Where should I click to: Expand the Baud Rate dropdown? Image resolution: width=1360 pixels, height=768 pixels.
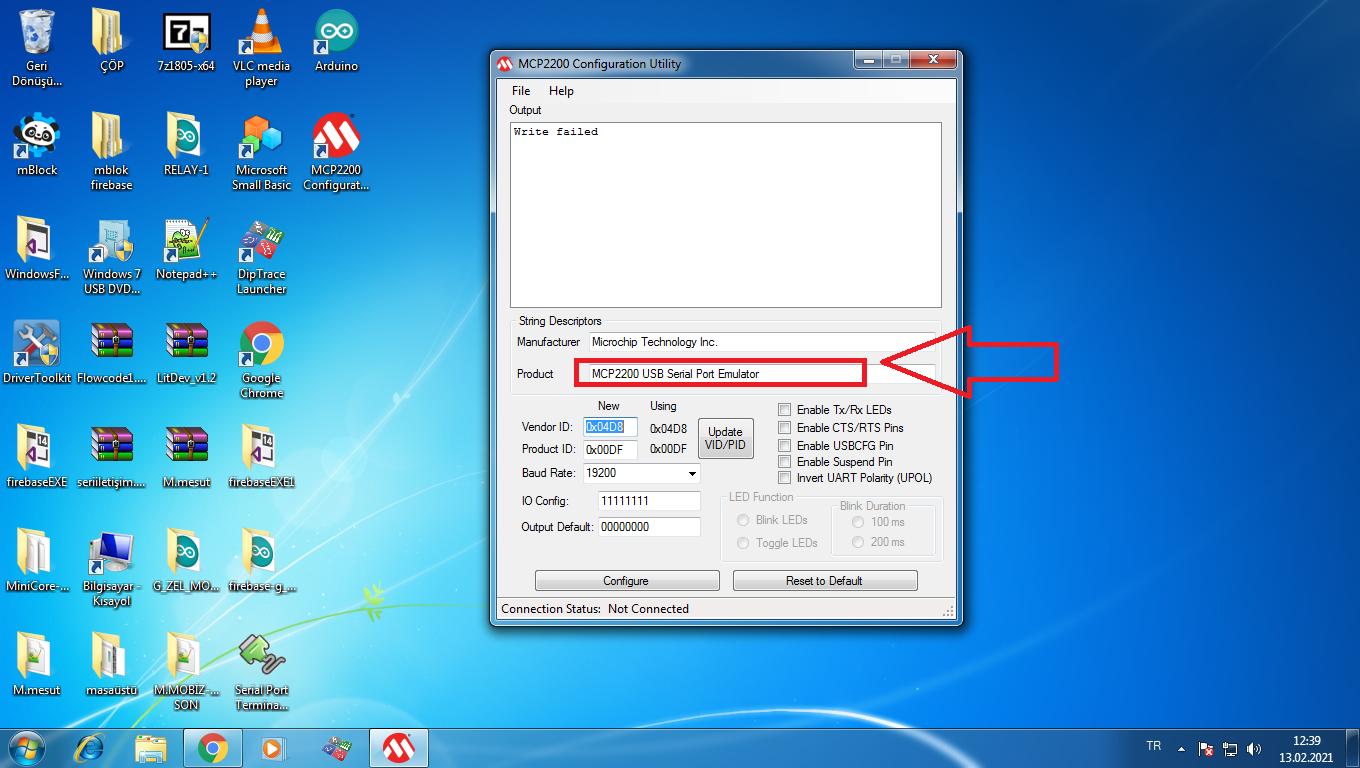[x=691, y=473]
